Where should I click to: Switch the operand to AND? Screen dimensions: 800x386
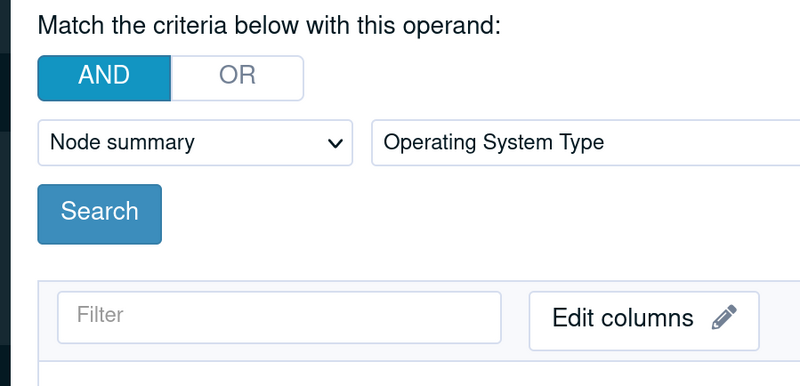pos(104,78)
